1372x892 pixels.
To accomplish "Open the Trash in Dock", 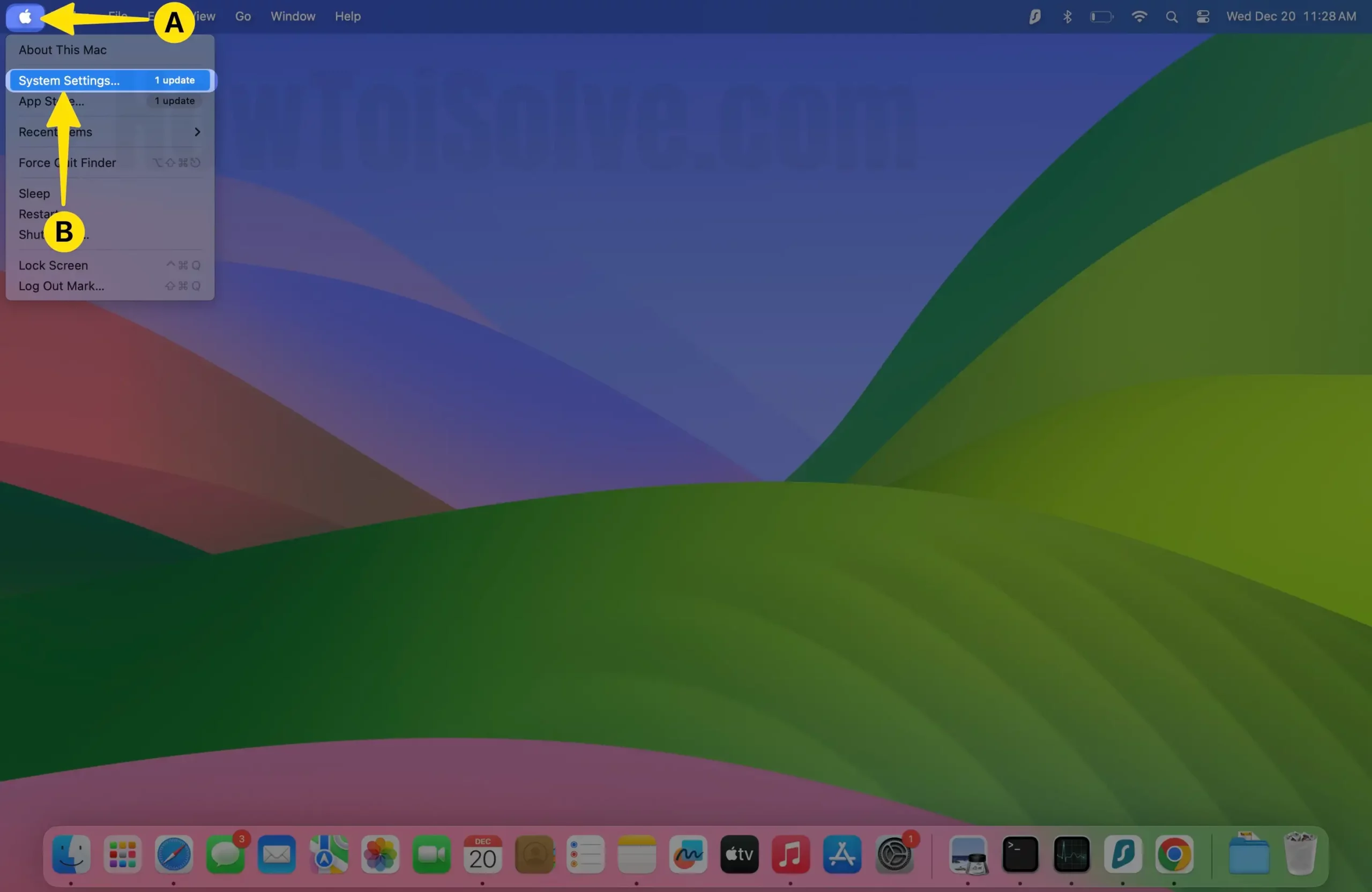I will [x=1301, y=854].
